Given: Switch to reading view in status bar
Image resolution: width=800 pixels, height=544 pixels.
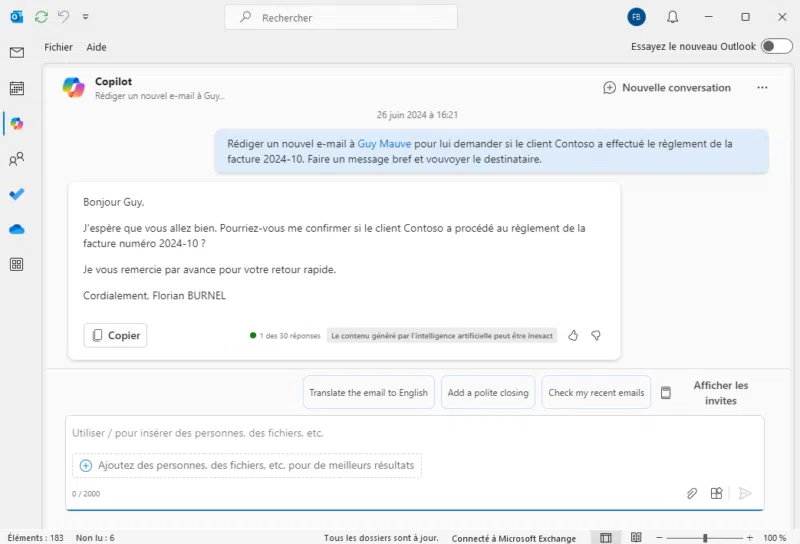Looking at the screenshot, I should point(636,537).
